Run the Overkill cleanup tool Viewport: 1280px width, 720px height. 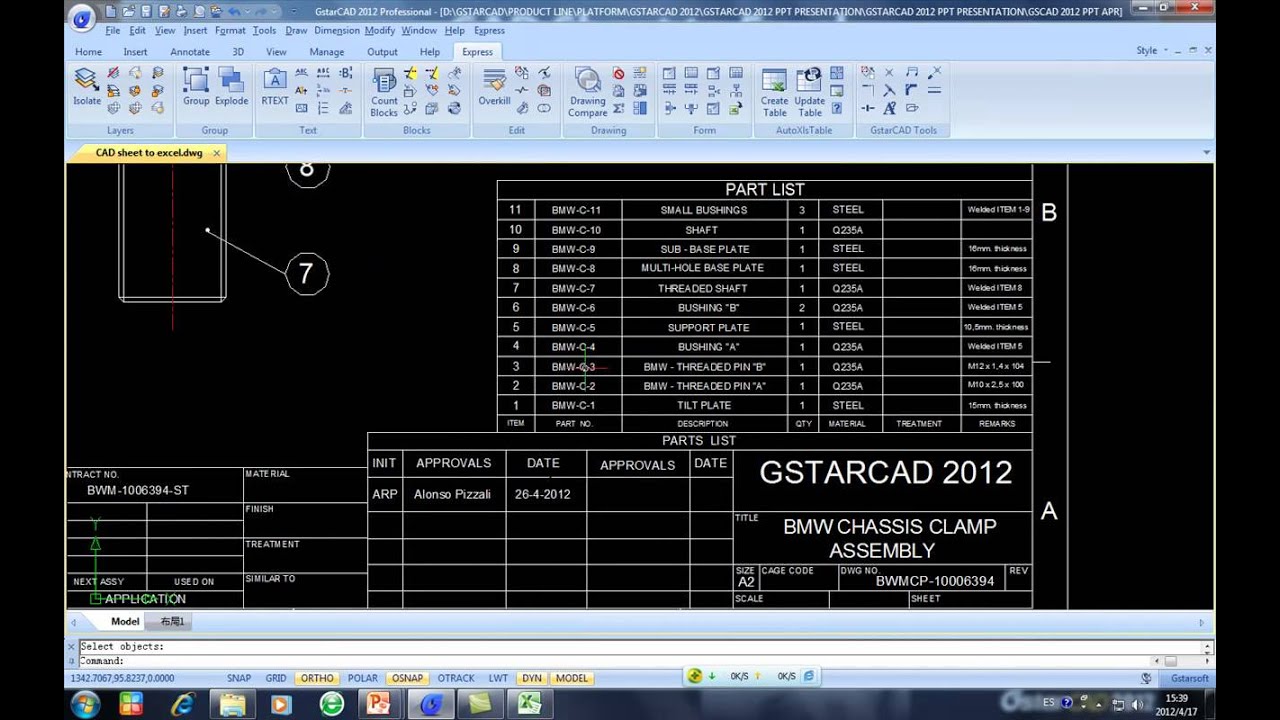tap(494, 86)
